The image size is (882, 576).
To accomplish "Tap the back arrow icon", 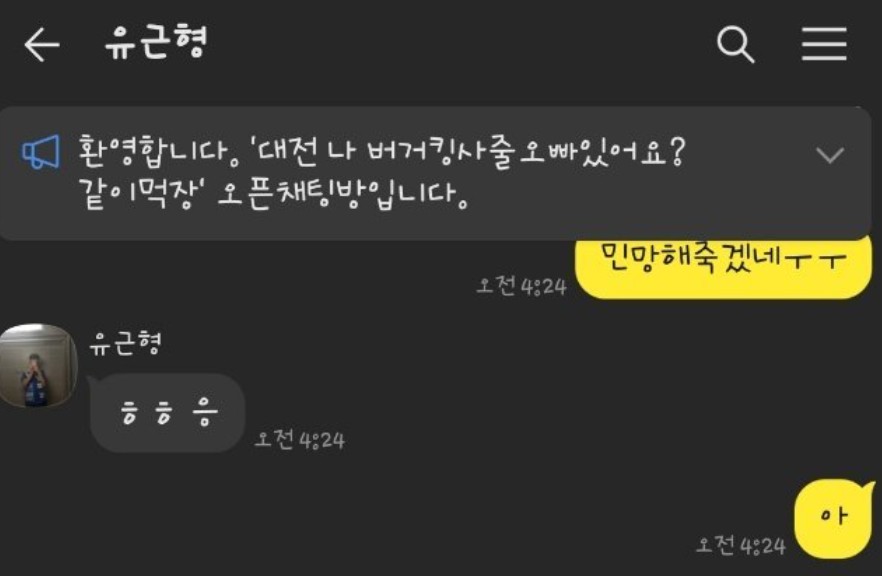I will click(42, 44).
